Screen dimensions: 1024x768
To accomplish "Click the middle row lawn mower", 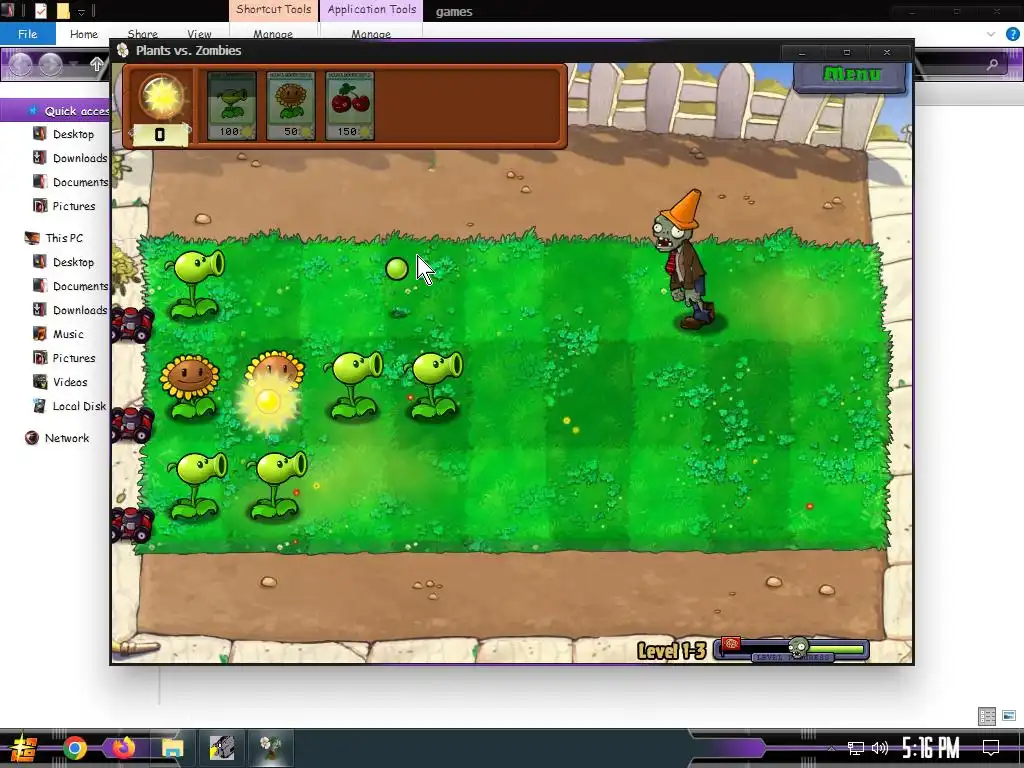I will pos(133,424).
